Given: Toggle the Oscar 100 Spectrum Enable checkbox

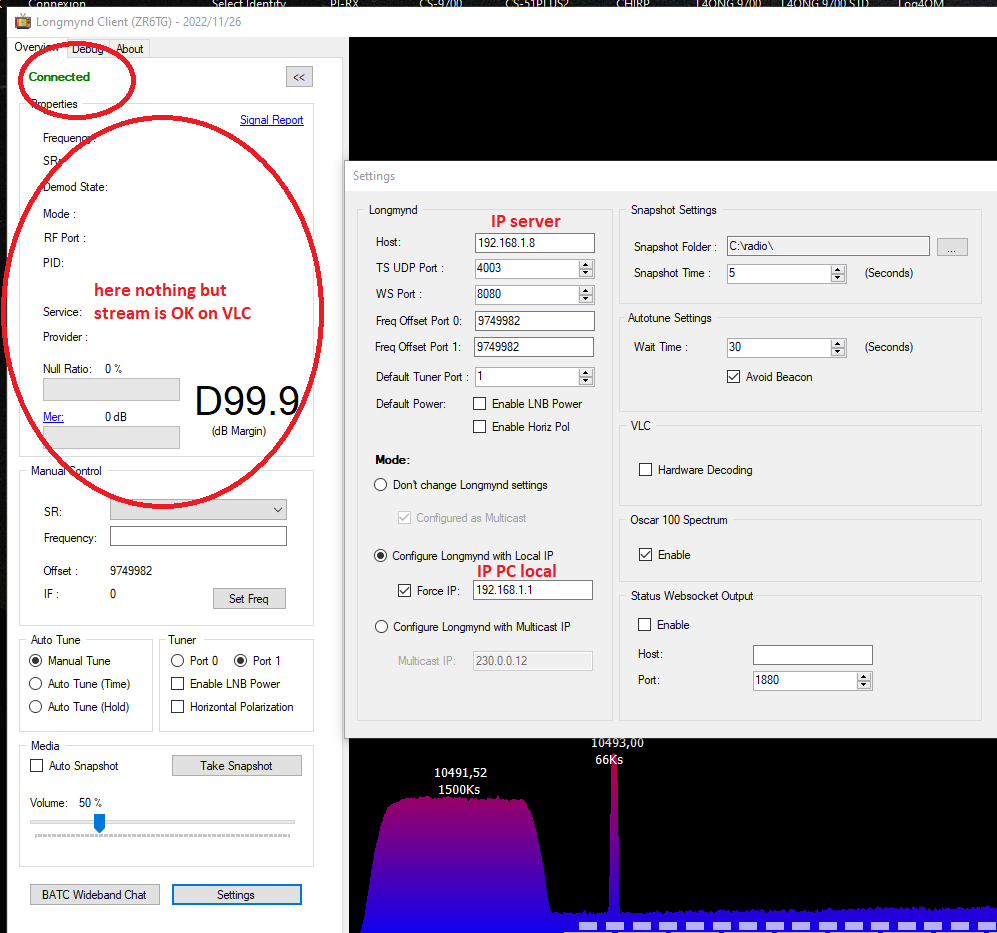Looking at the screenshot, I should tap(646, 554).
